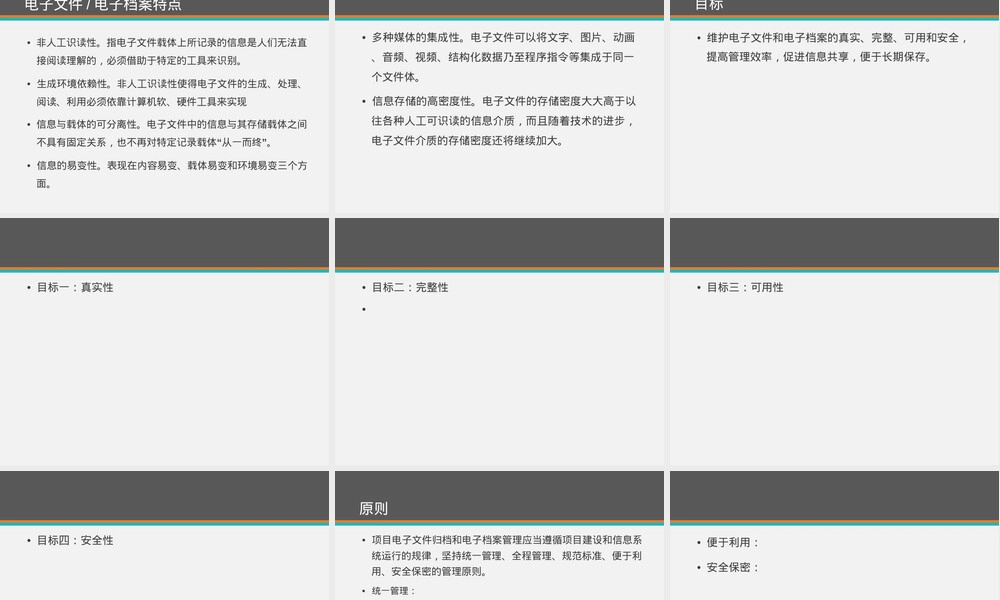Select the slide showing 目标一：真实性
Viewport: 1000px width, 600px height.
click(165, 342)
